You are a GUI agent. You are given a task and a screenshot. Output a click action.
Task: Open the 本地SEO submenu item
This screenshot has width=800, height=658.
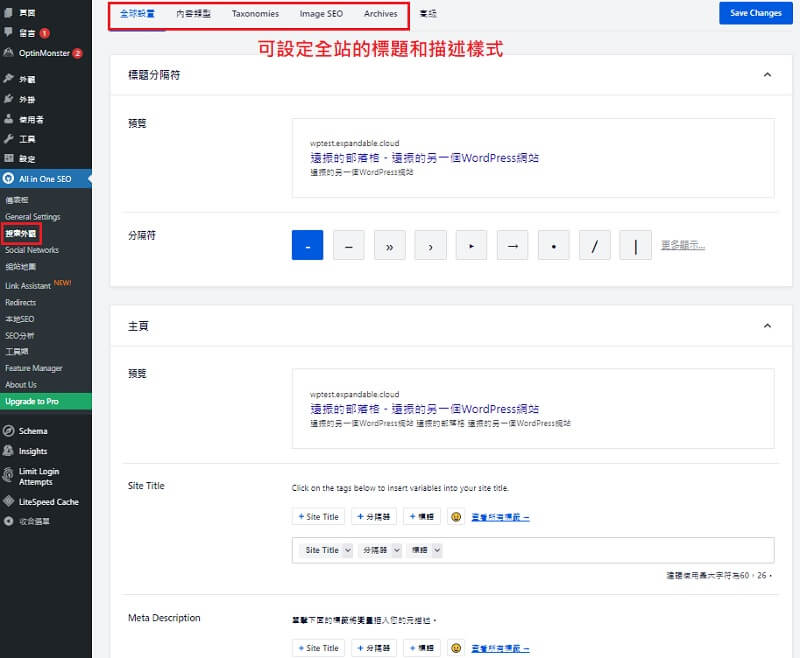20,319
